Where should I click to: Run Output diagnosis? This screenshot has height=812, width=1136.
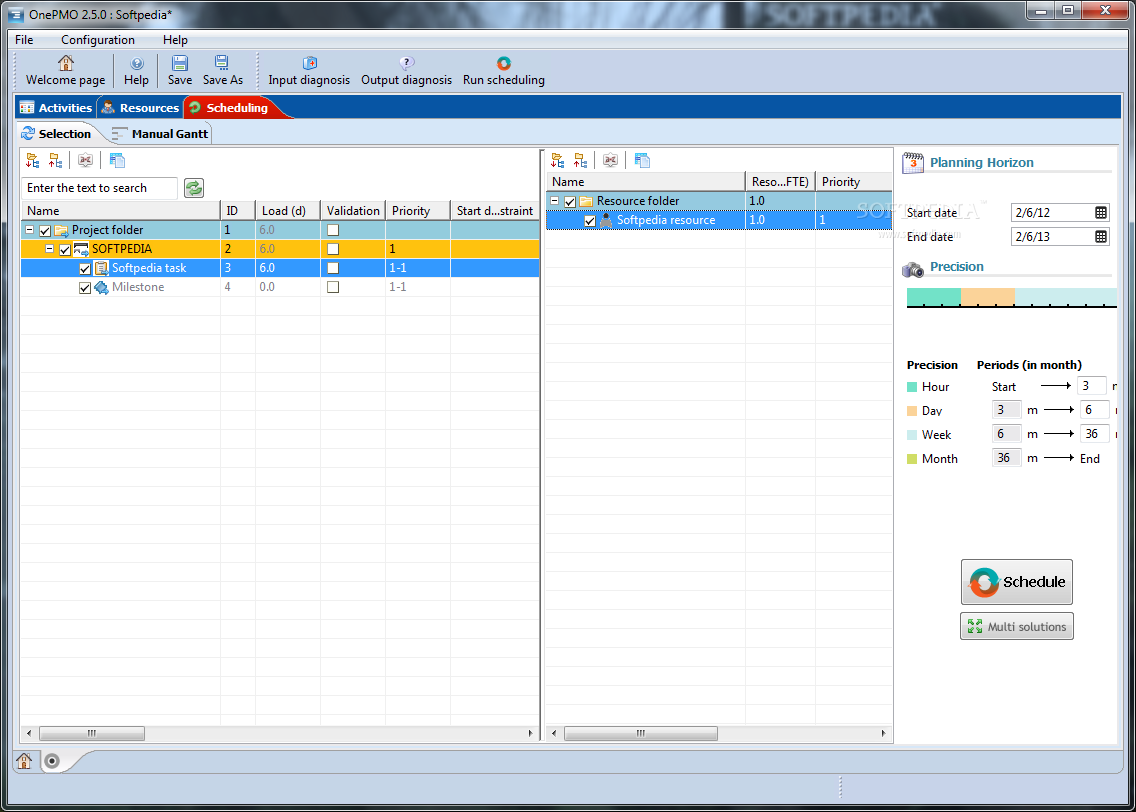(406, 71)
